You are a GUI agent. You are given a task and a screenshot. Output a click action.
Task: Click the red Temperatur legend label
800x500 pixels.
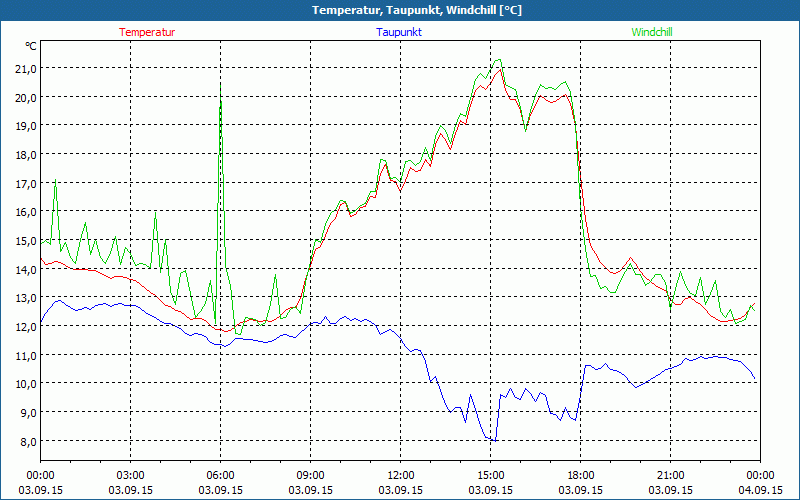pyautogui.click(x=147, y=32)
